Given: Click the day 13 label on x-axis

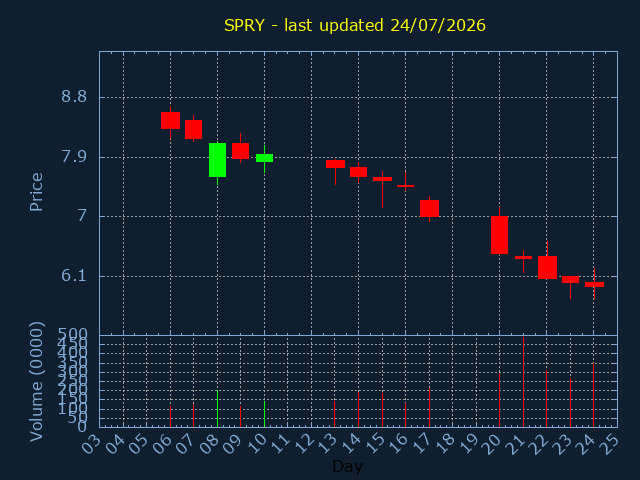Looking at the screenshot, I should pyautogui.click(x=328, y=443).
